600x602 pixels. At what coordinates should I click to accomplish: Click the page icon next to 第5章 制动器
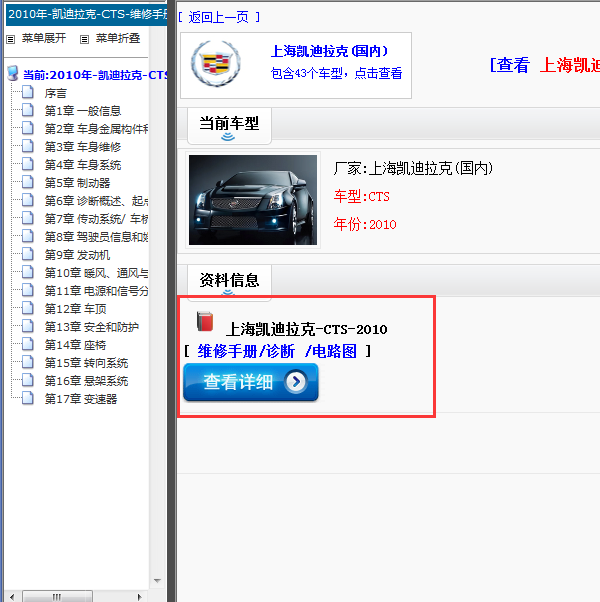(28, 182)
